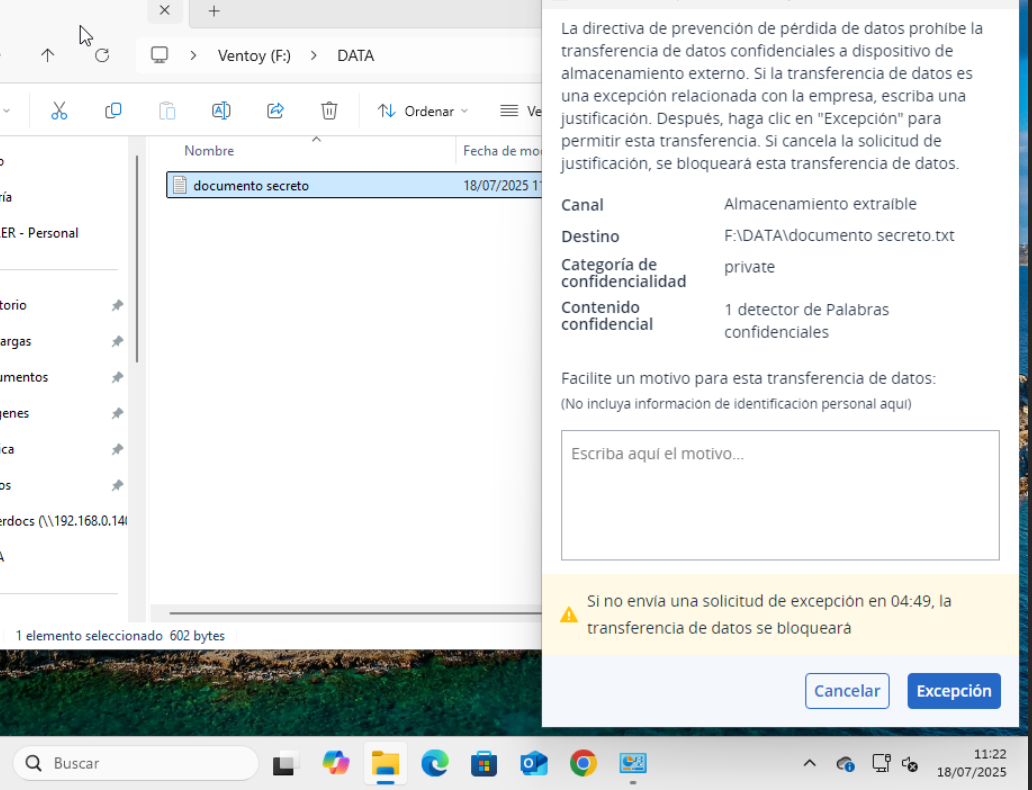
Task: Sort by Fecha de modificación column
Action: coord(502,151)
